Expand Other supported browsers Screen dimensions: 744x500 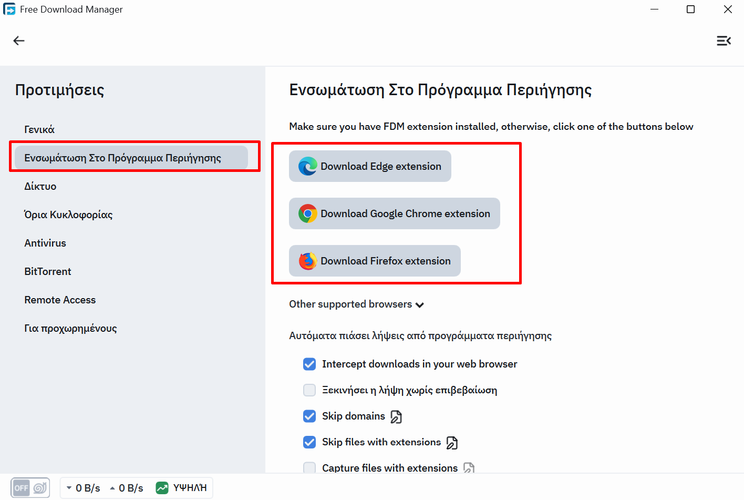[x=356, y=304]
